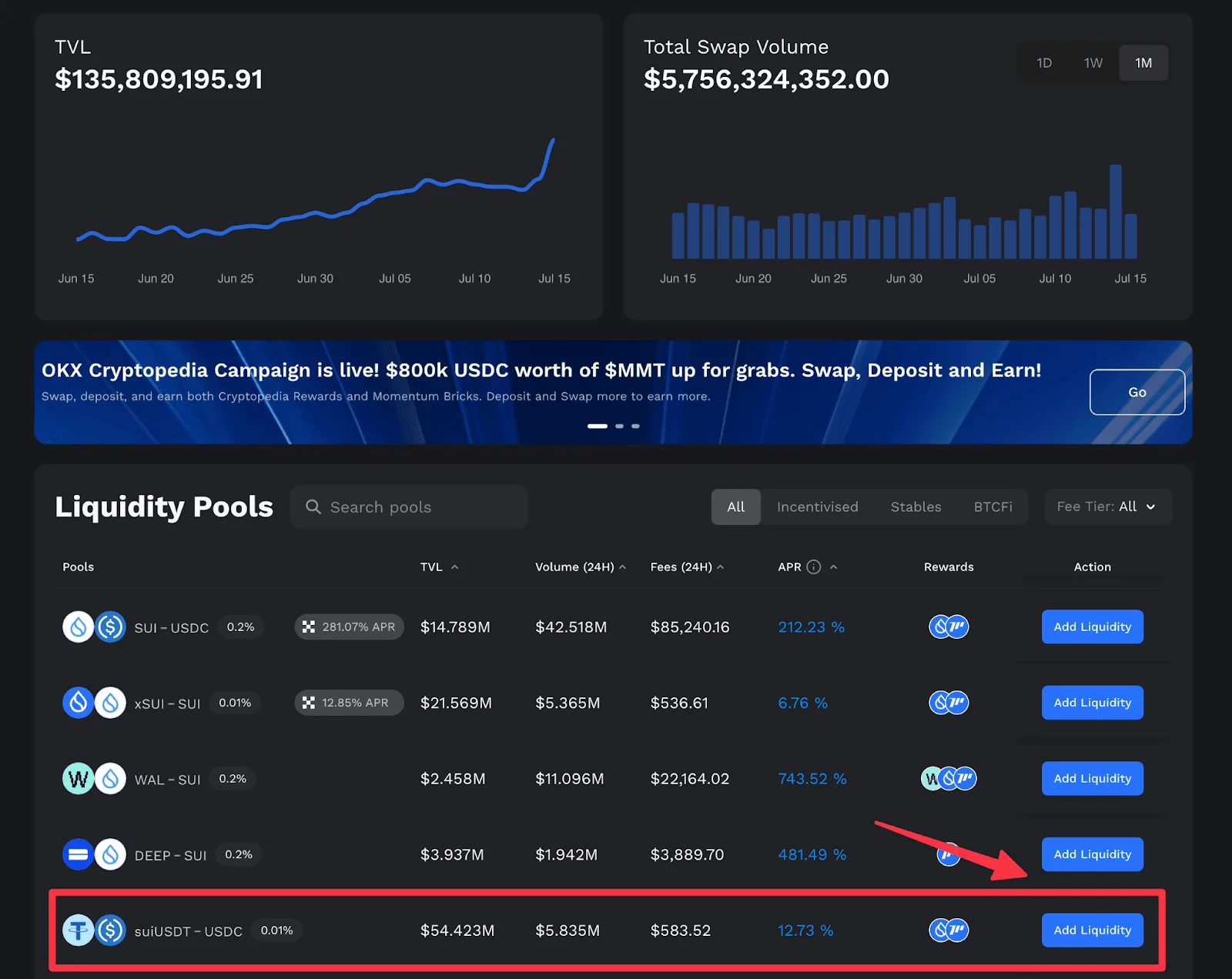The height and width of the screenshot is (979, 1232).
Task: Open the Fee Tier: All dropdown
Action: (1108, 507)
